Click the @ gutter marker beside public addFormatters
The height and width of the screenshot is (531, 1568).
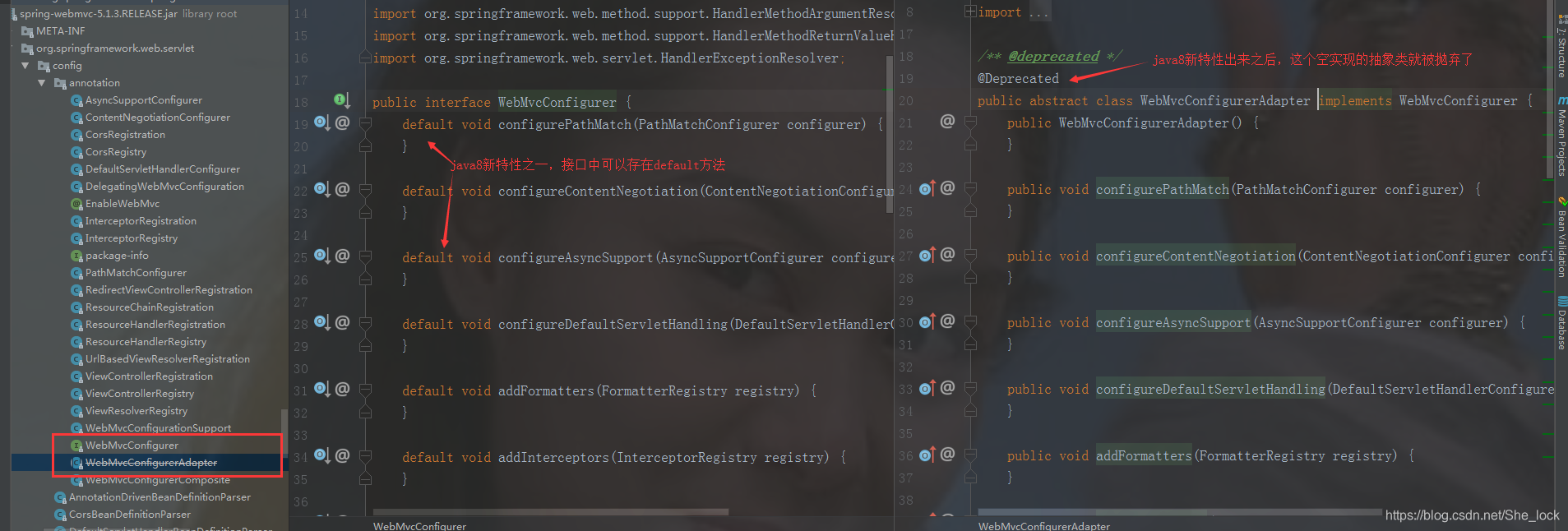tap(947, 455)
